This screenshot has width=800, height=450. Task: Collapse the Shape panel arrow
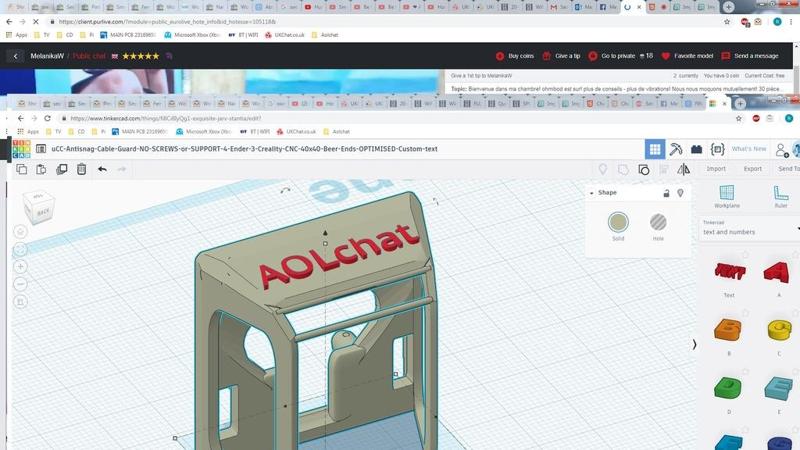[591, 193]
